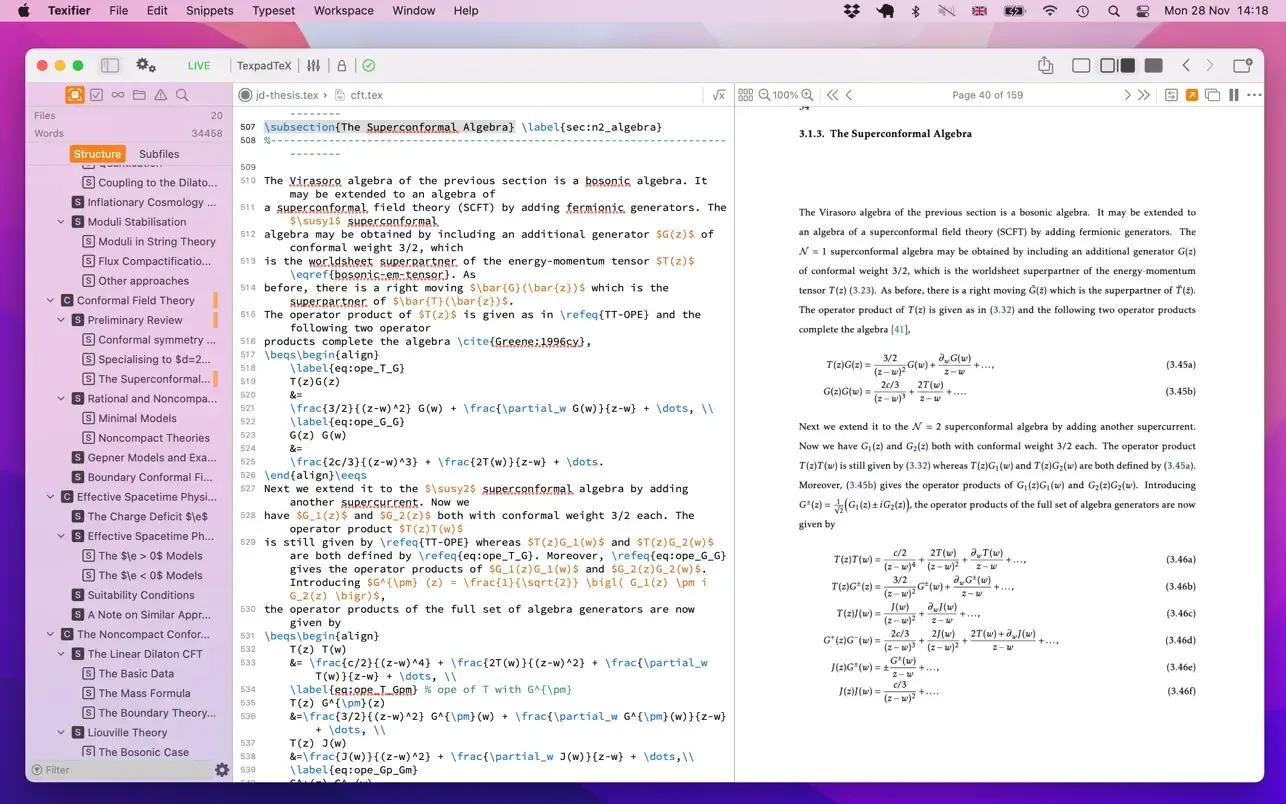
Task: Open the typeset settings gears icon
Action: [146, 64]
